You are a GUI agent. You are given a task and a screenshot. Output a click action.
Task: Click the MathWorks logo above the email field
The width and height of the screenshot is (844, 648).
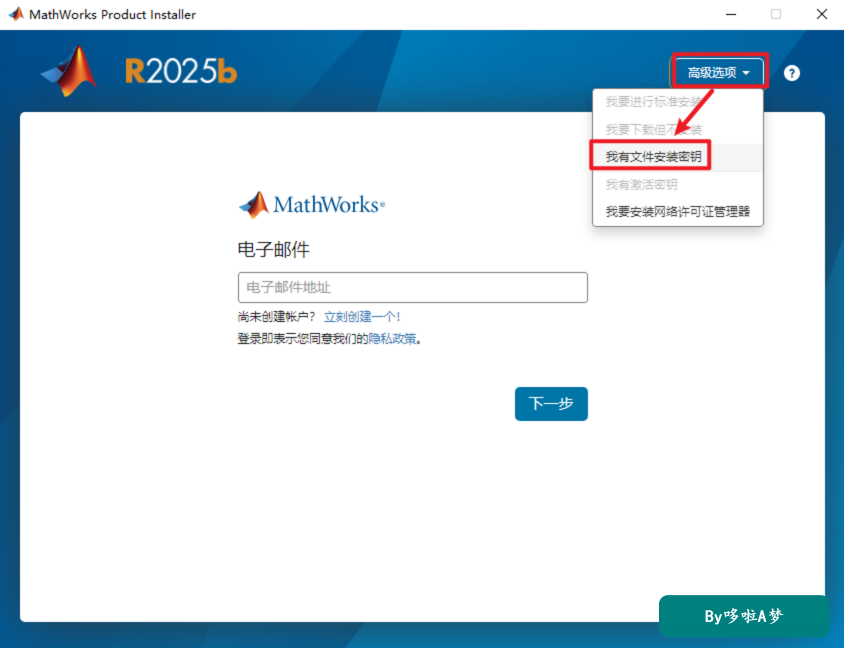[312, 205]
